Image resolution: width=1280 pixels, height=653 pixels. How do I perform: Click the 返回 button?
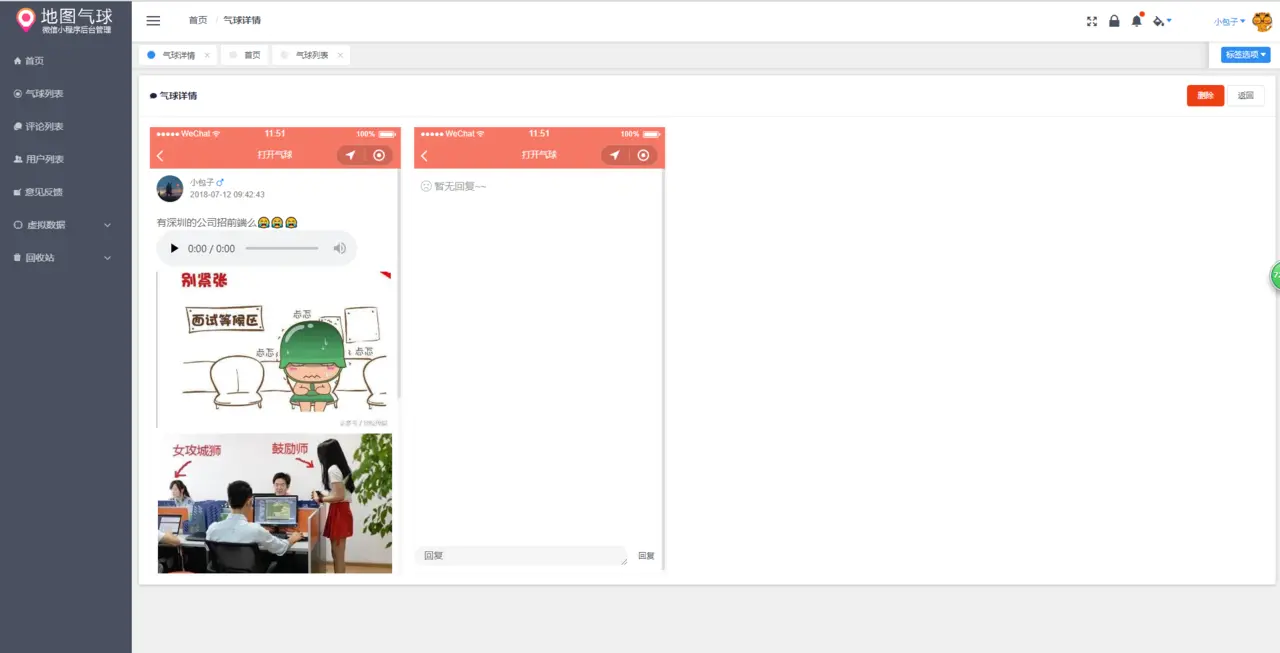[x=1245, y=96]
